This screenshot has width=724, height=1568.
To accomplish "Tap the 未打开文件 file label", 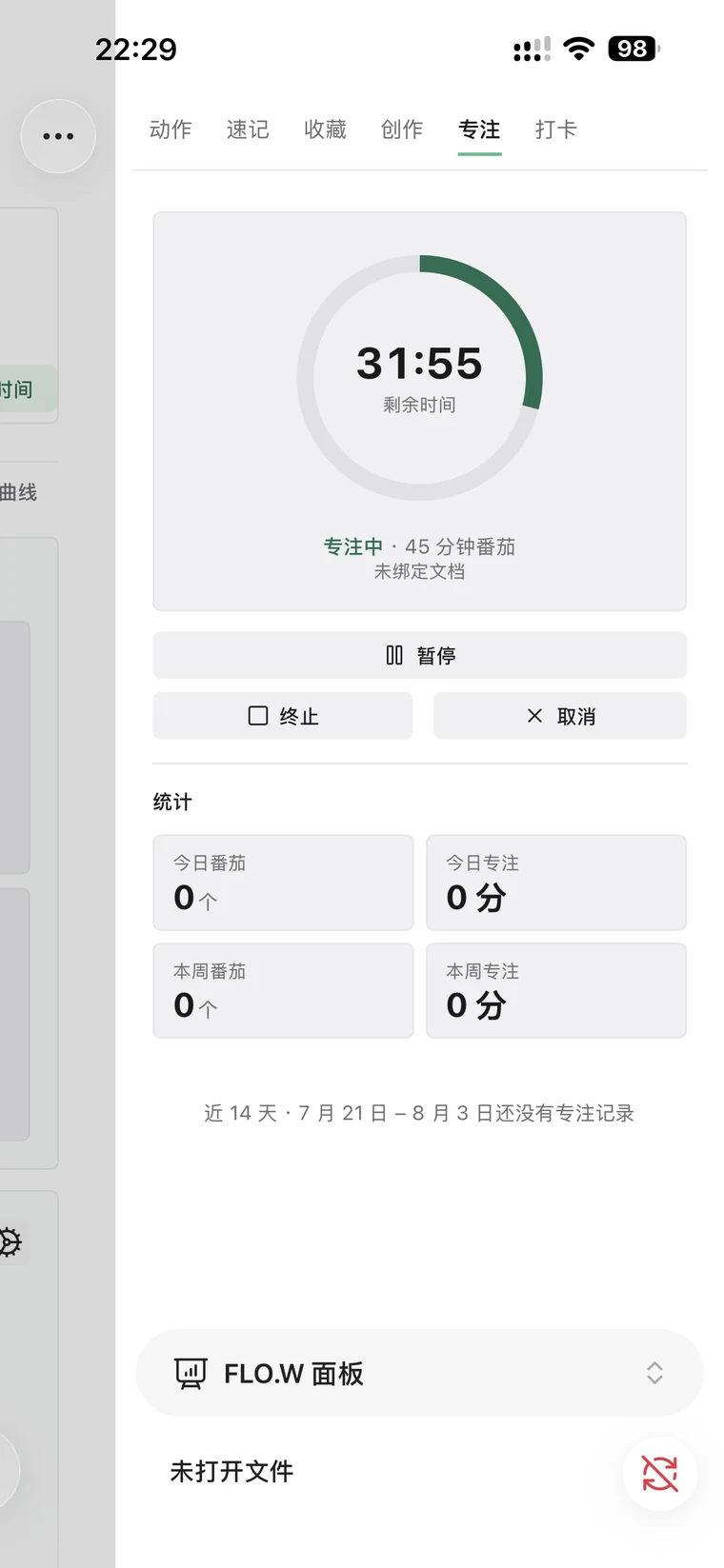I will pos(231,1472).
